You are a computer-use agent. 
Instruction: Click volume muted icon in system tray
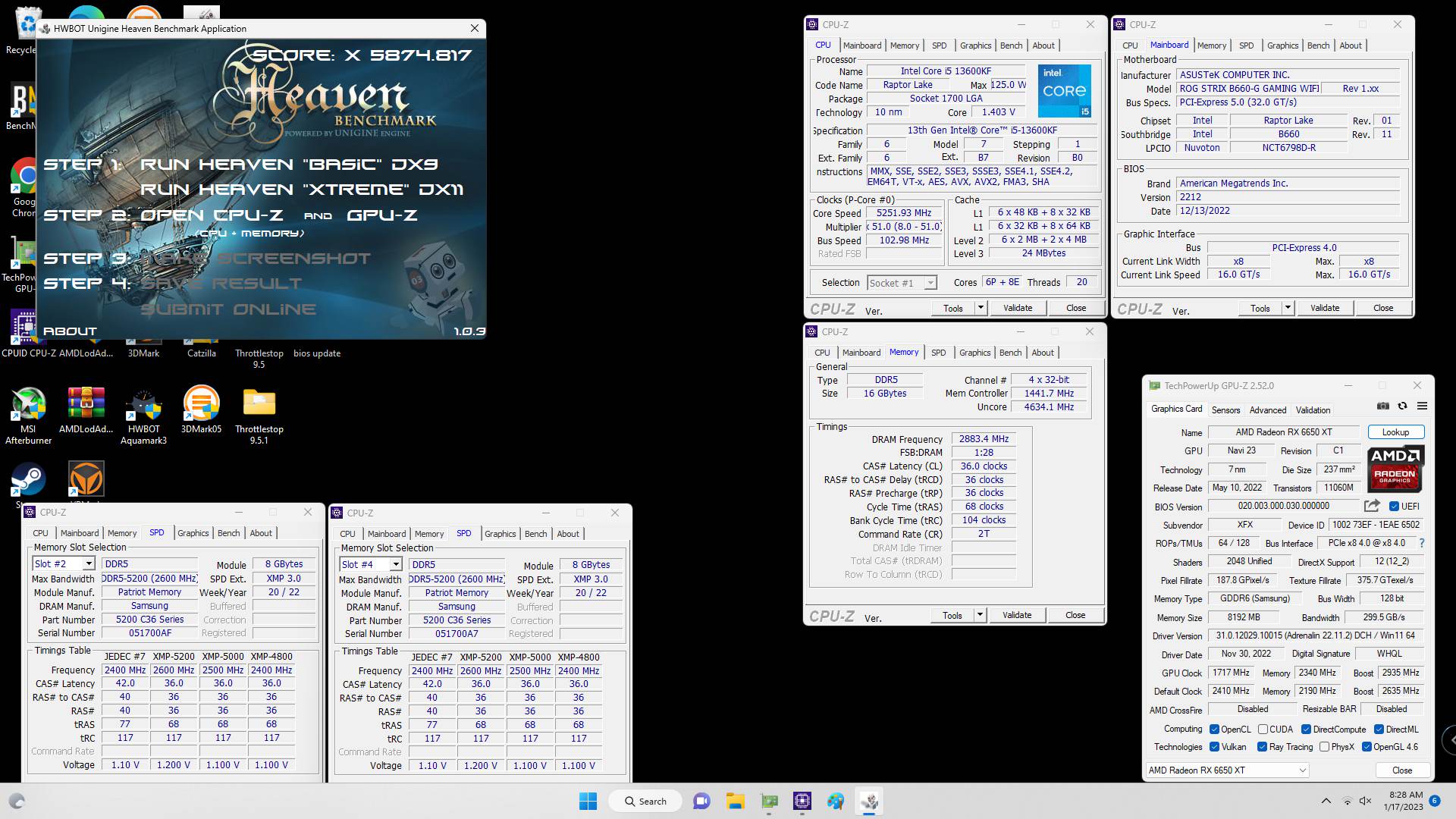coord(1366,801)
